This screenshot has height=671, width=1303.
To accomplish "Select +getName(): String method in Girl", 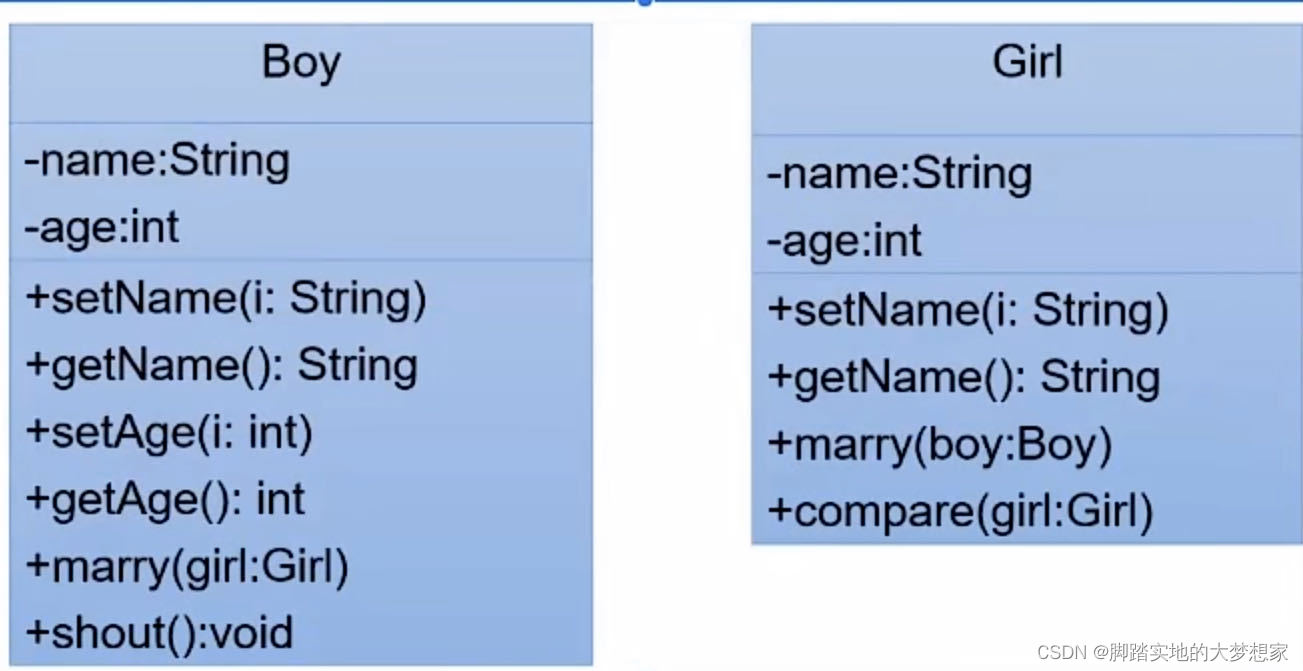I will click(x=963, y=378).
